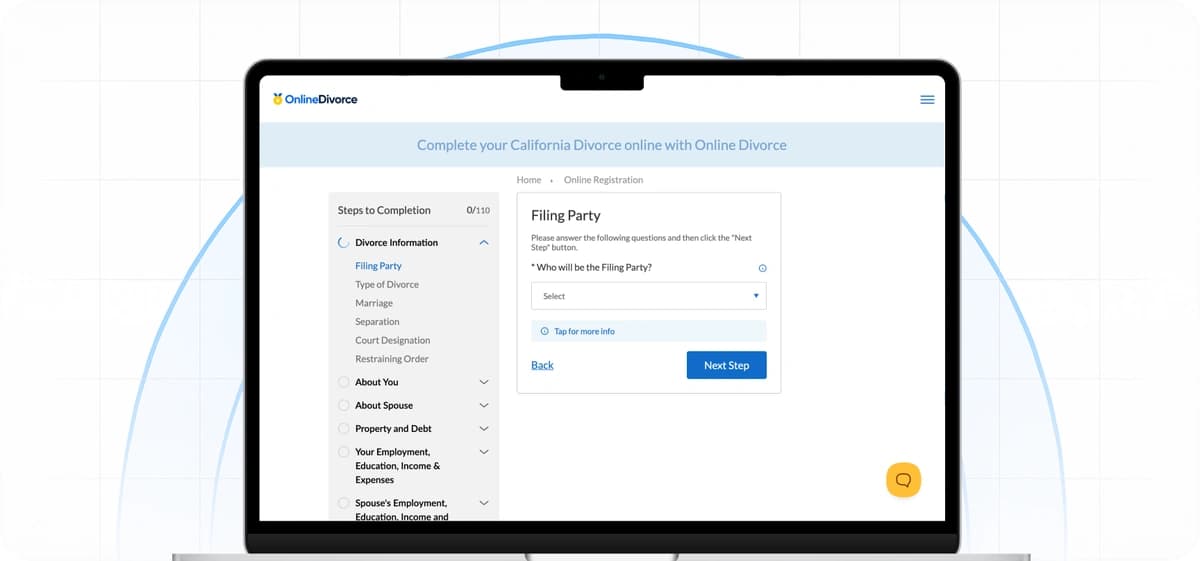This screenshot has width=1200, height=561.
Task: Select Type of Divorce step
Action: pyautogui.click(x=387, y=285)
